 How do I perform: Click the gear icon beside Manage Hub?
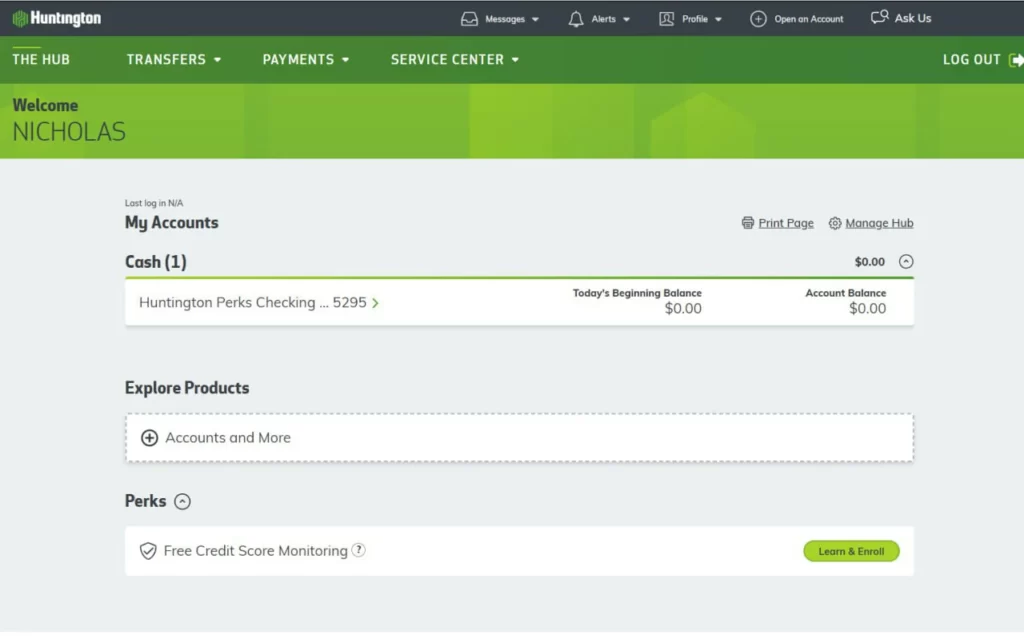835,223
